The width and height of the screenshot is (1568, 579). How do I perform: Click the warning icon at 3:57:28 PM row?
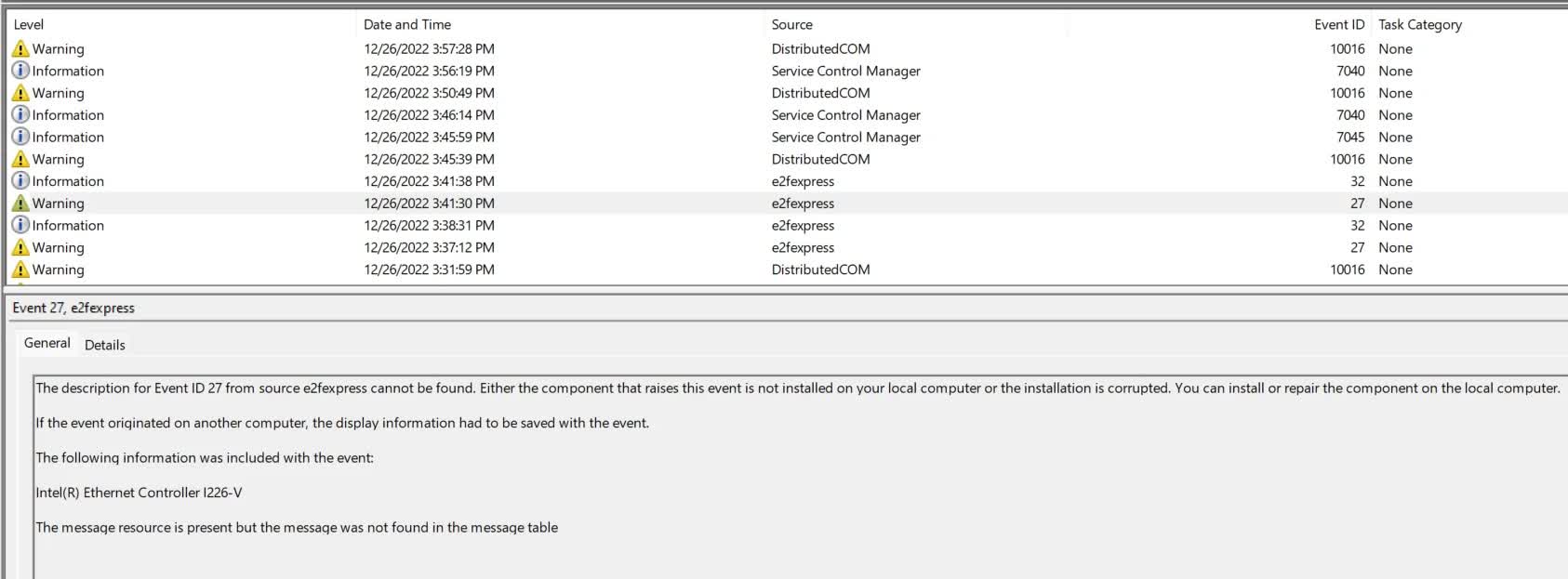[x=20, y=49]
